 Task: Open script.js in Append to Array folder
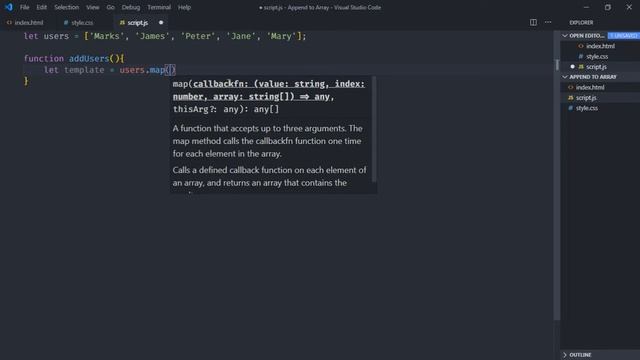click(600, 98)
